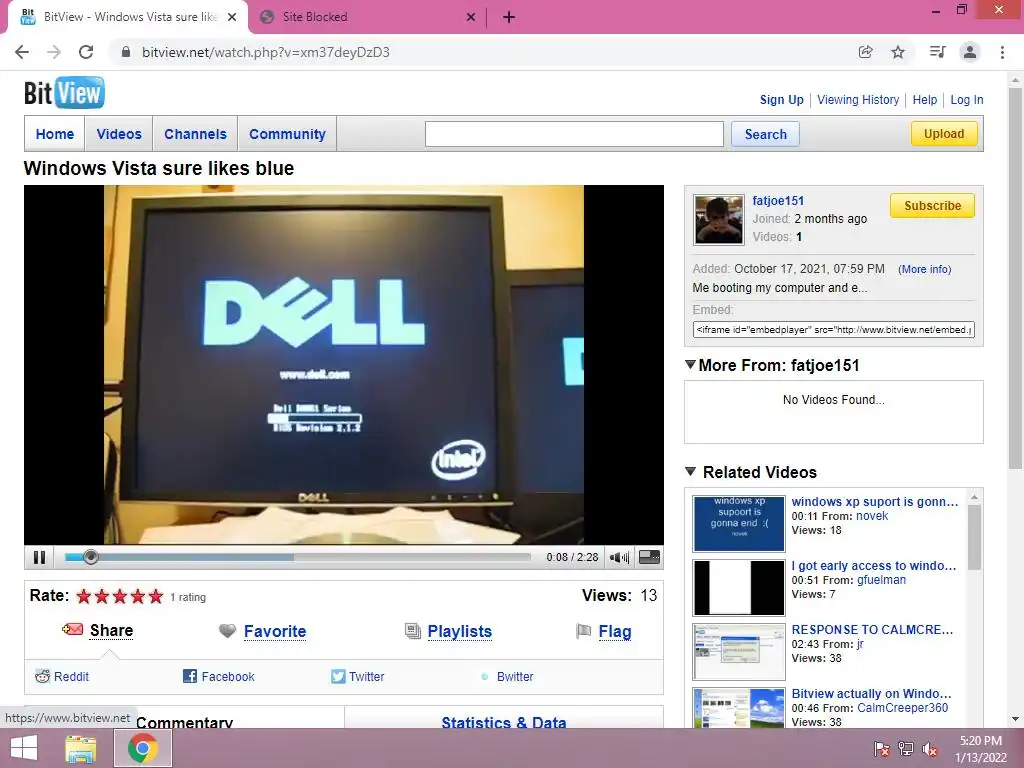Image resolution: width=1024 pixels, height=768 pixels.
Task: Click the share page icon in address bar
Action: click(865, 52)
